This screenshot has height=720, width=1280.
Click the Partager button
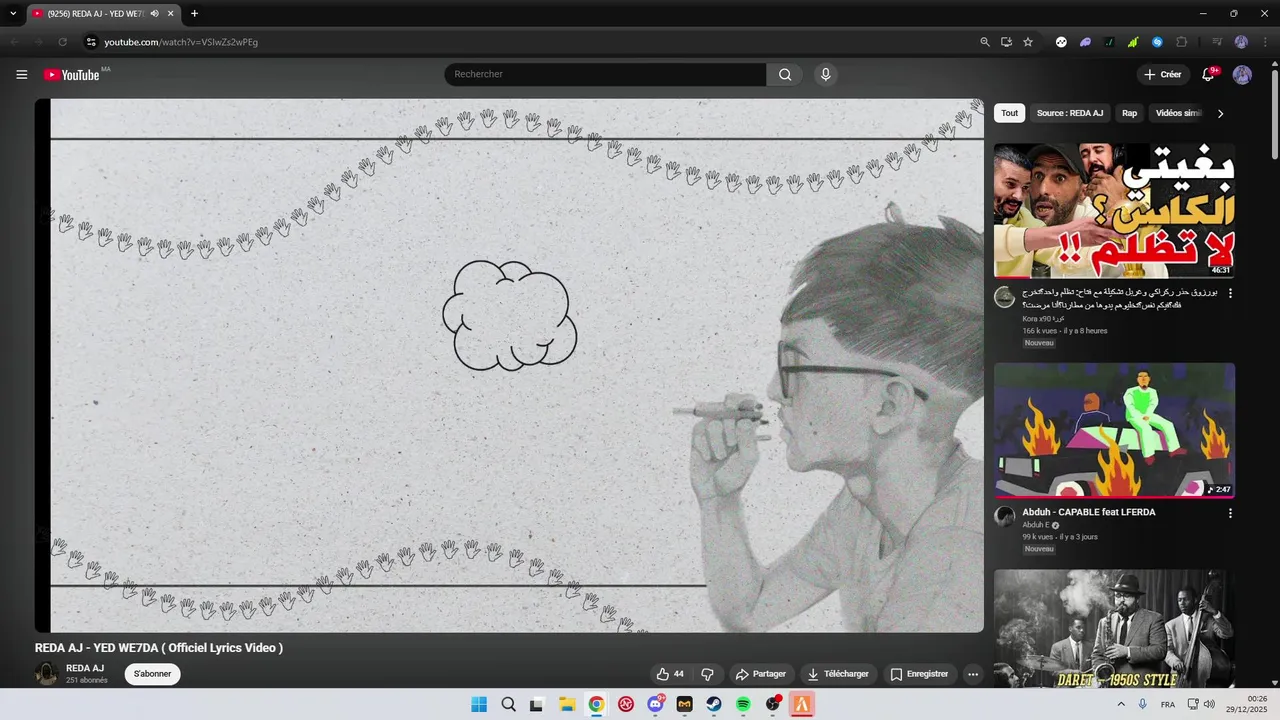tap(760, 674)
